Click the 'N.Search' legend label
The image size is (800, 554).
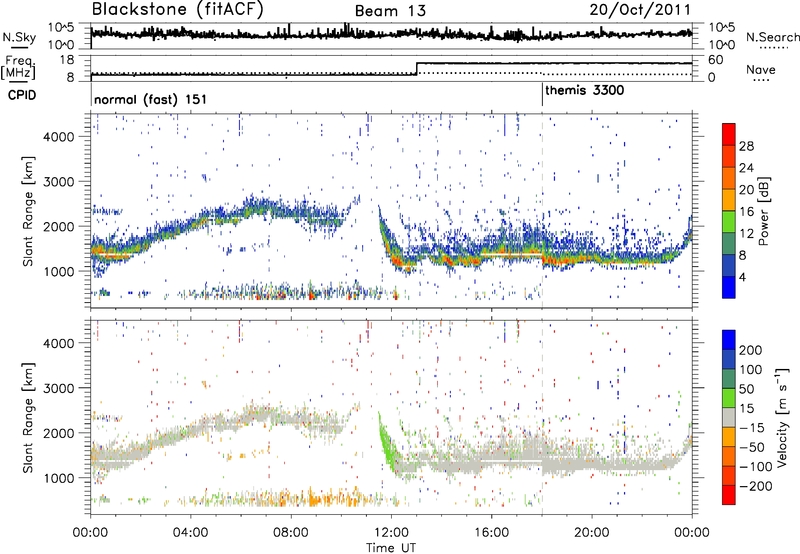(772, 37)
